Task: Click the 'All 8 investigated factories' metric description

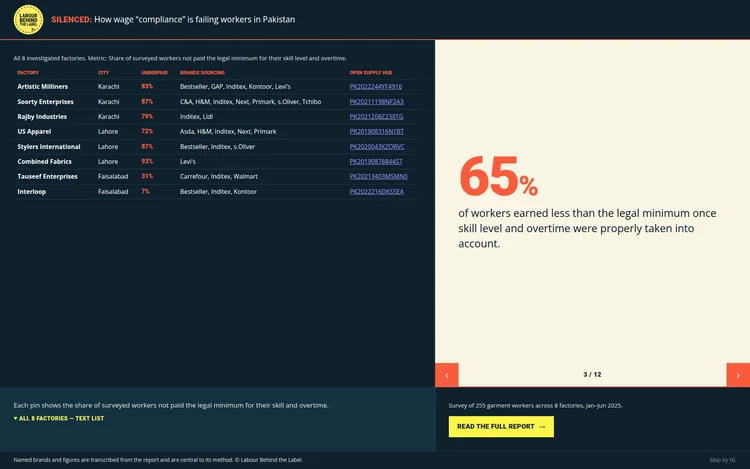Action: pyautogui.click(x=180, y=58)
